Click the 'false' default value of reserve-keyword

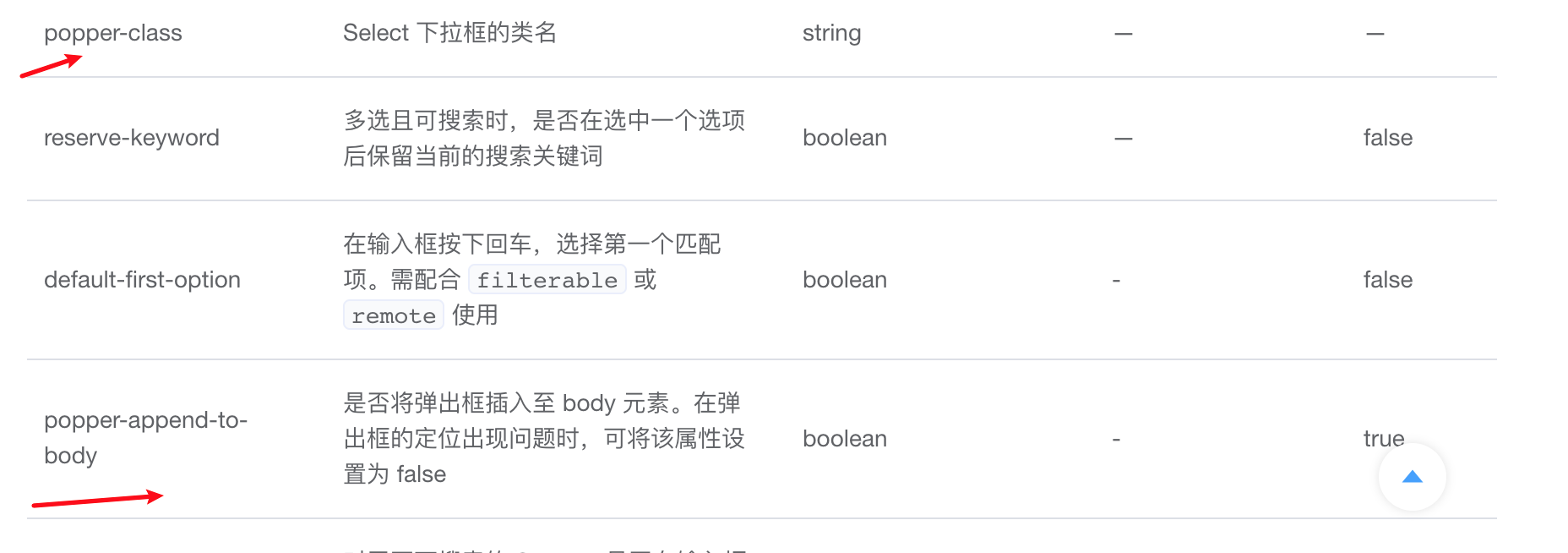1388,137
